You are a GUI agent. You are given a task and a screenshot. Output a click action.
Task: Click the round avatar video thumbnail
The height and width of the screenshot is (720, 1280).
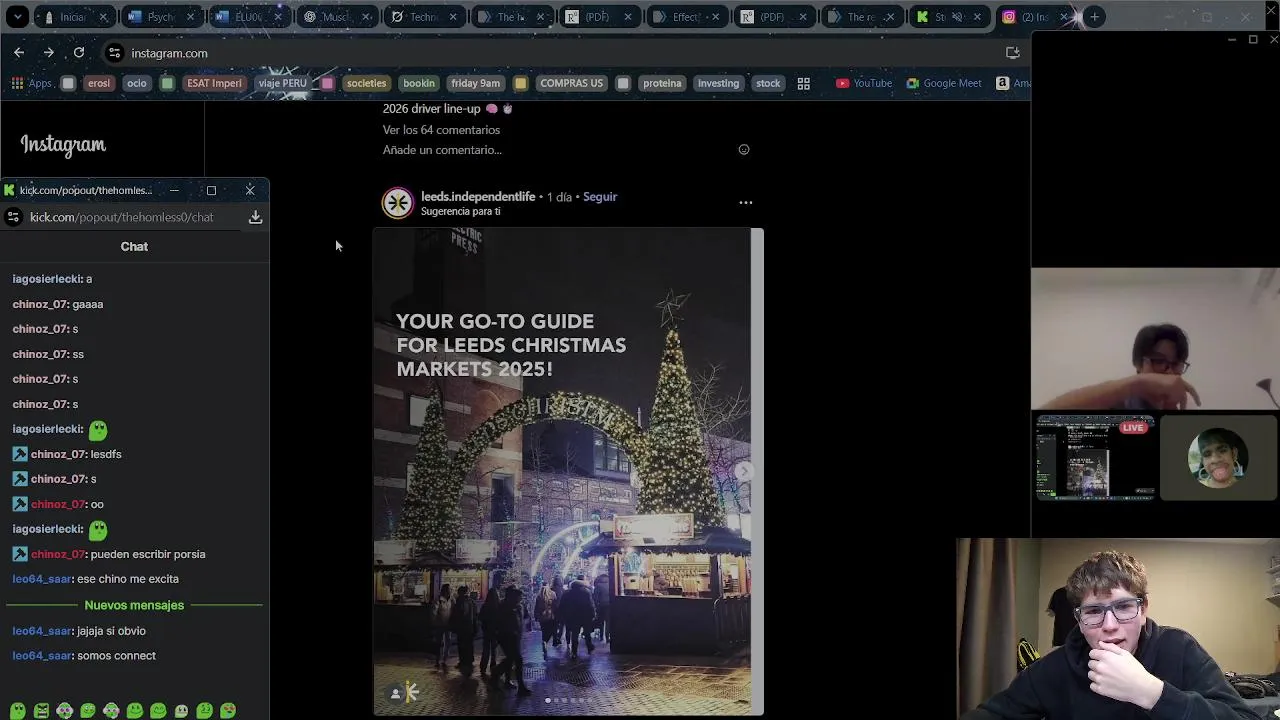1217,457
